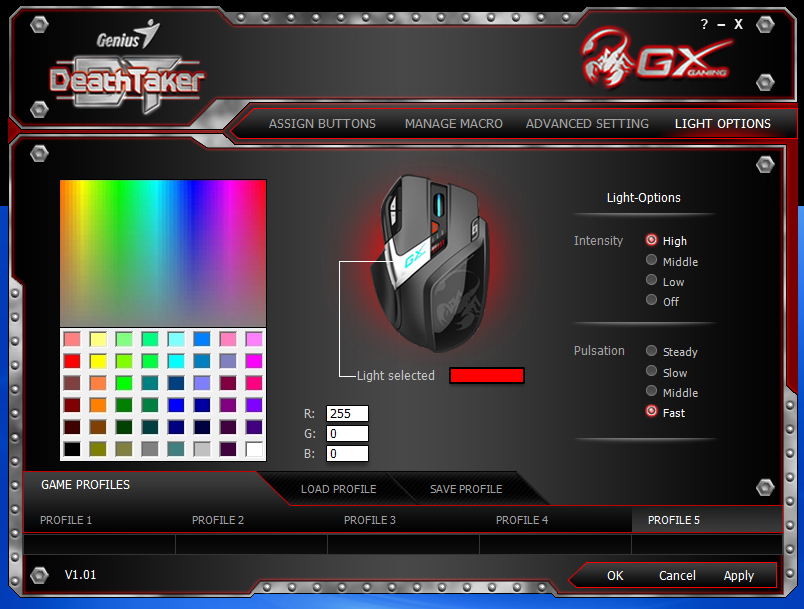804x609 pixels.
Task: Click the red Light selected color box
Action: (487, 376)
